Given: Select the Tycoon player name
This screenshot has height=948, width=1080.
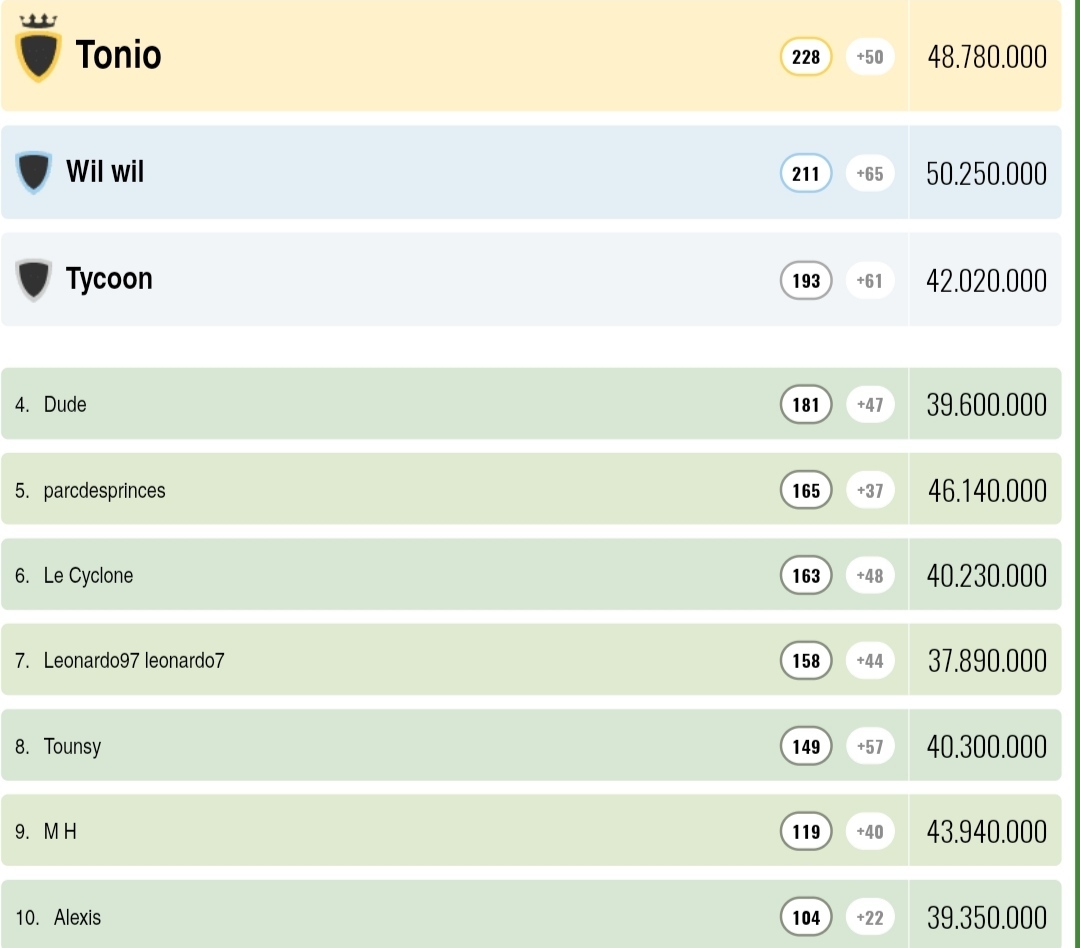Looking at the screenshot, I should click(109, 278).
